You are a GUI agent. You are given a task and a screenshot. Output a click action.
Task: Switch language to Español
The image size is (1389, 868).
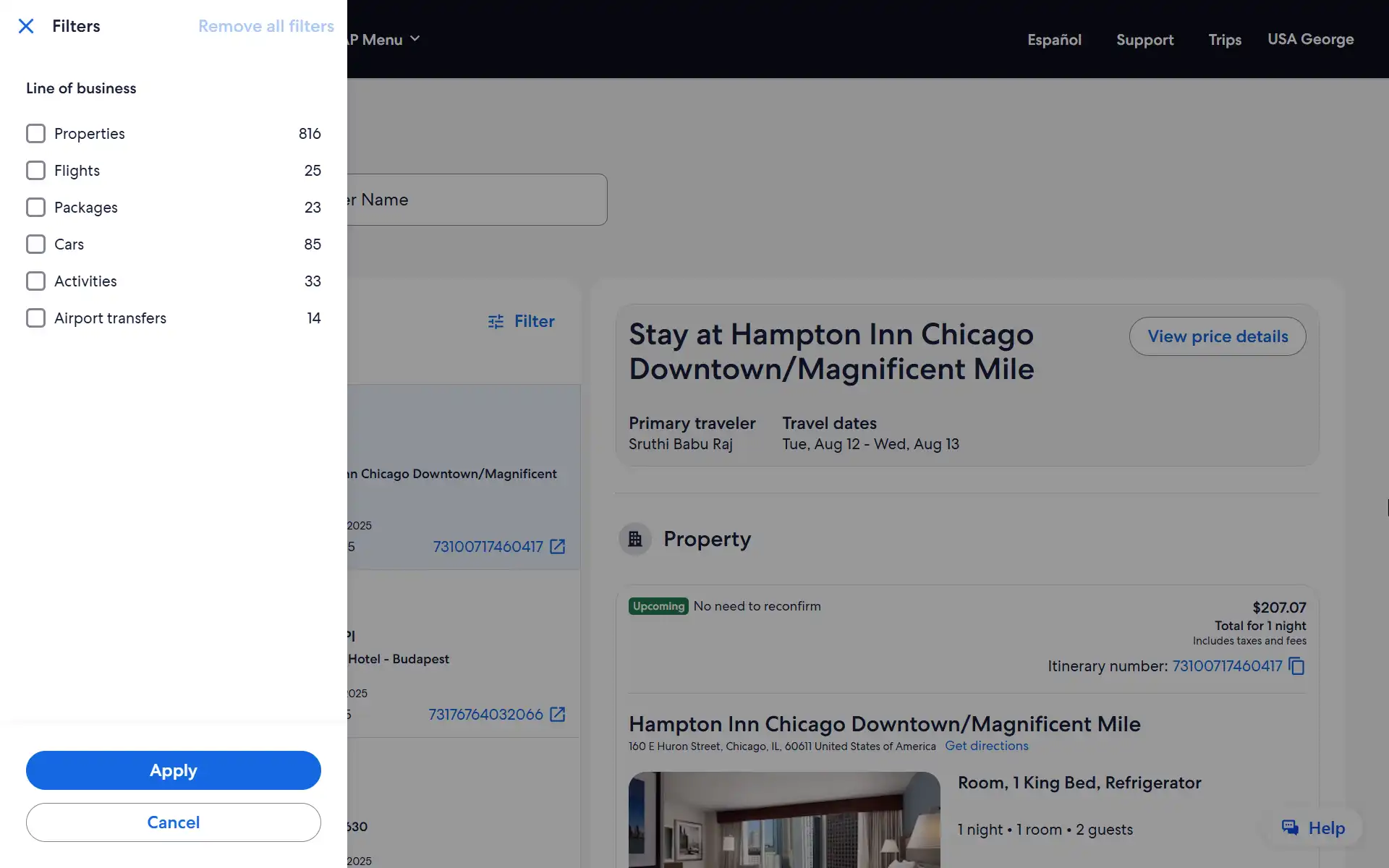tap(1054, 40)
